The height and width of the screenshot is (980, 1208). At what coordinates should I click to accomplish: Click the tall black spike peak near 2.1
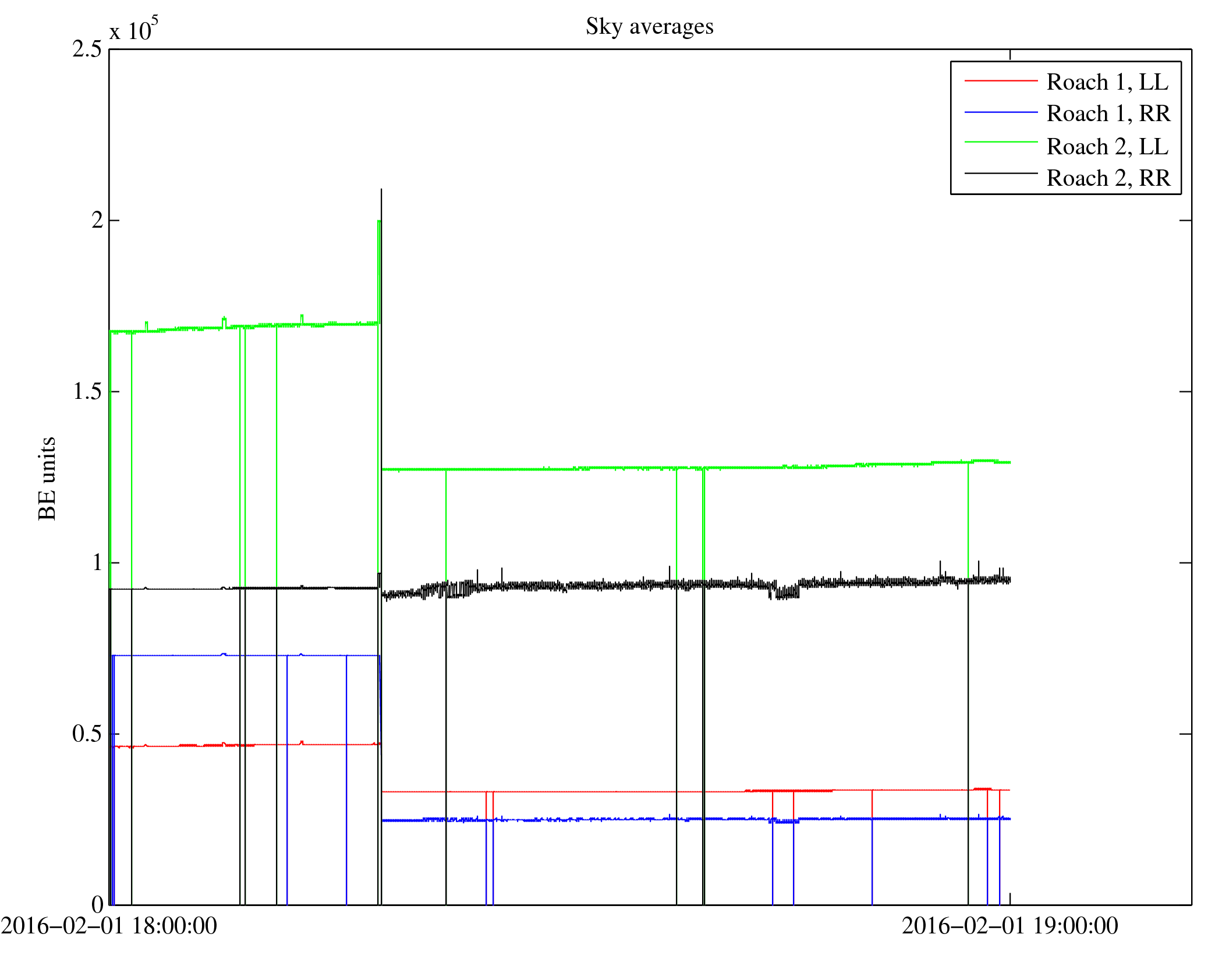point(381,191)
